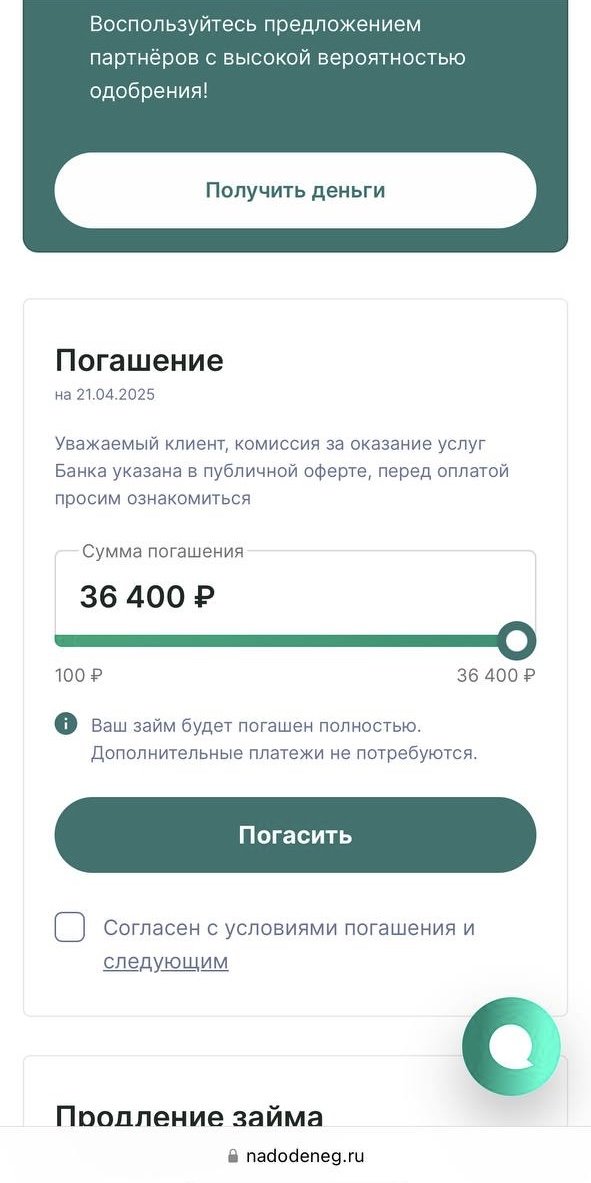Tap the 'на 21.04.2025' date text

coord(105,395)
